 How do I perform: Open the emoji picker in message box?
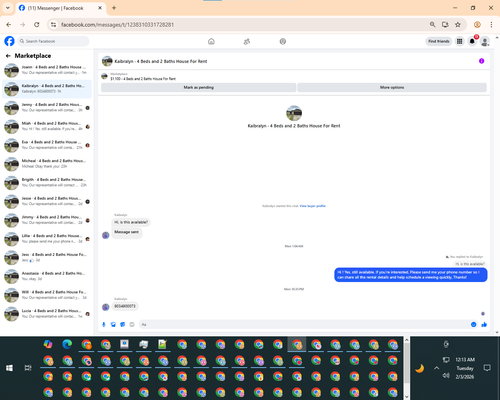point(473,324)
